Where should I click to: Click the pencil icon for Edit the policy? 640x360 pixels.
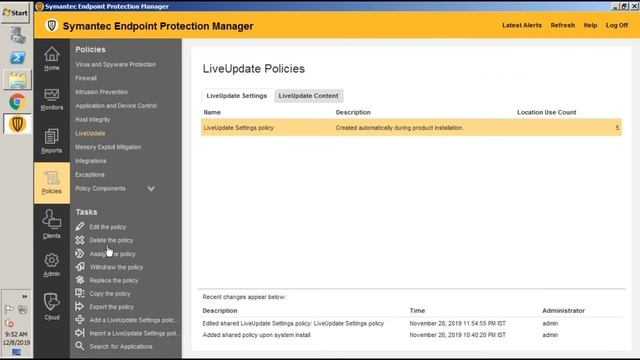tap(80, 227)
